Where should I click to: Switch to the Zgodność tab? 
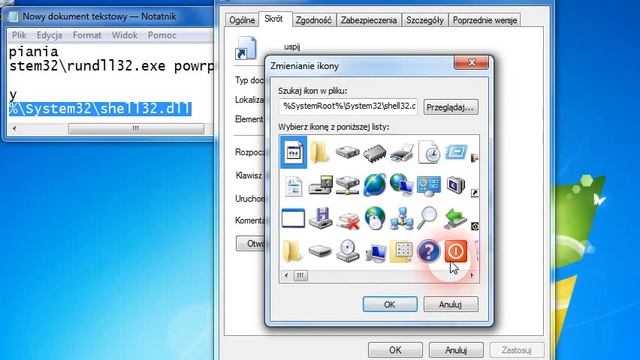(x=313, y=20)
